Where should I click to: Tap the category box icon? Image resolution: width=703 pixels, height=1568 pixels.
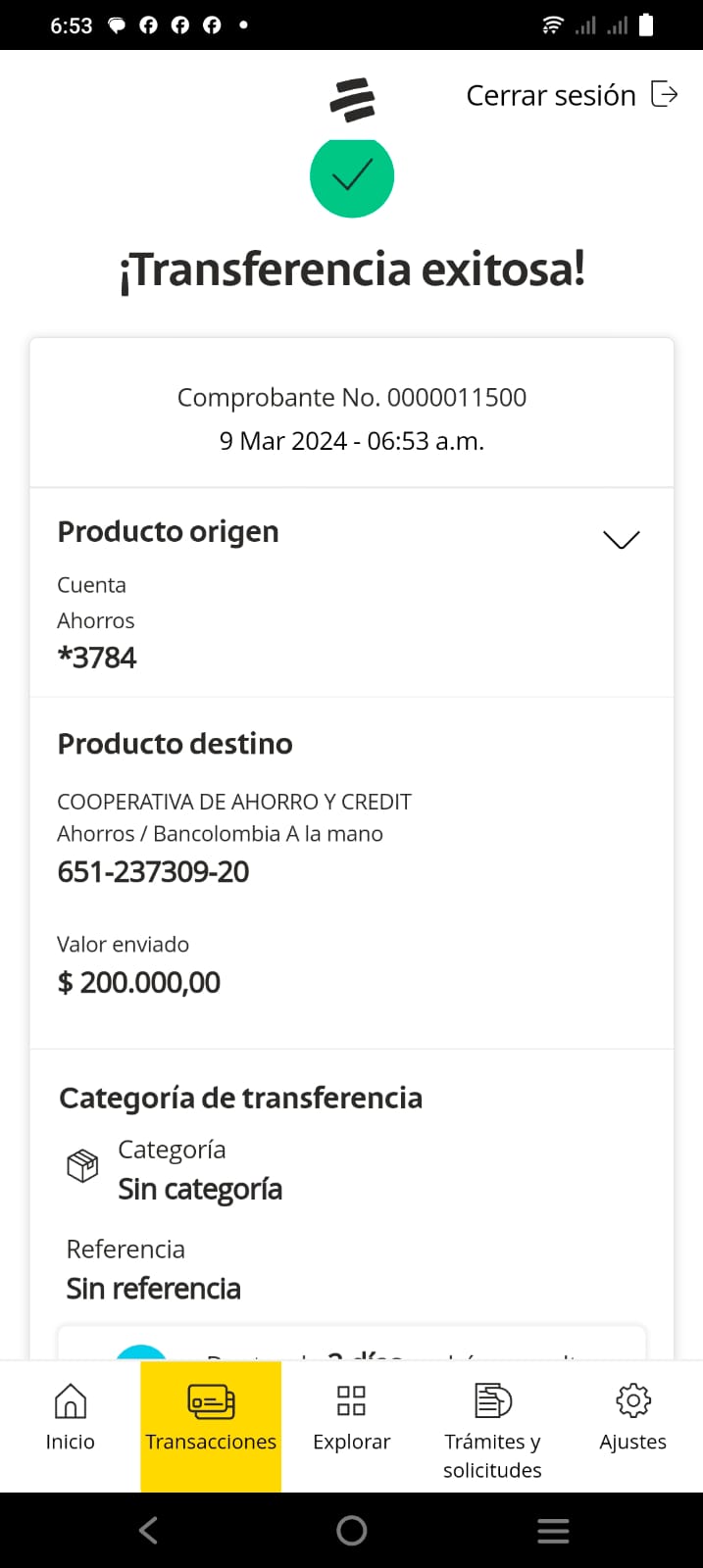82,1165
